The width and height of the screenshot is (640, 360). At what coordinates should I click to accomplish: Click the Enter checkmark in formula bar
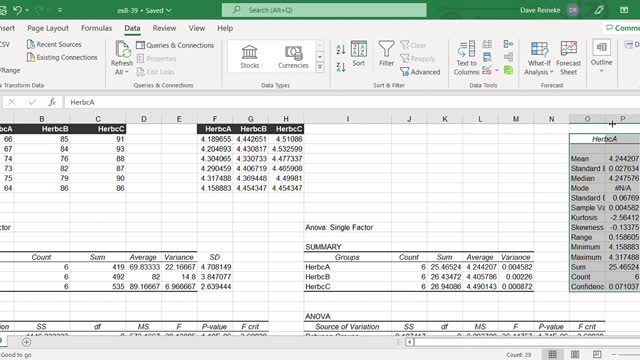click(32, 102)
